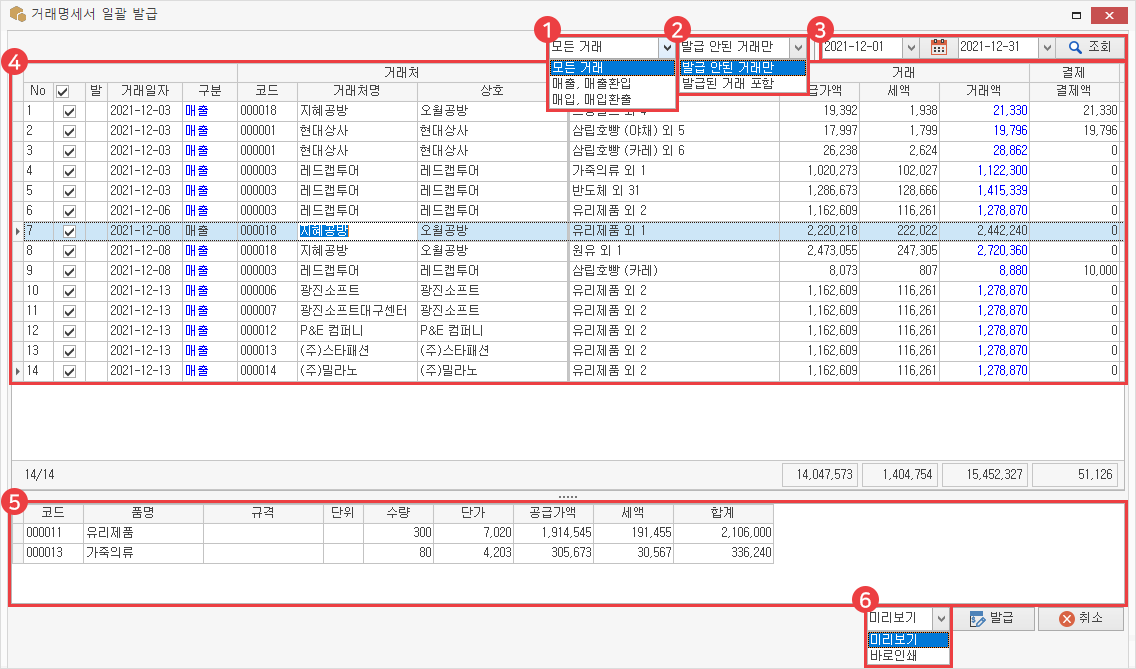Click the 발급 issue button
The image size is (1136, 669).
pos(992,618)
